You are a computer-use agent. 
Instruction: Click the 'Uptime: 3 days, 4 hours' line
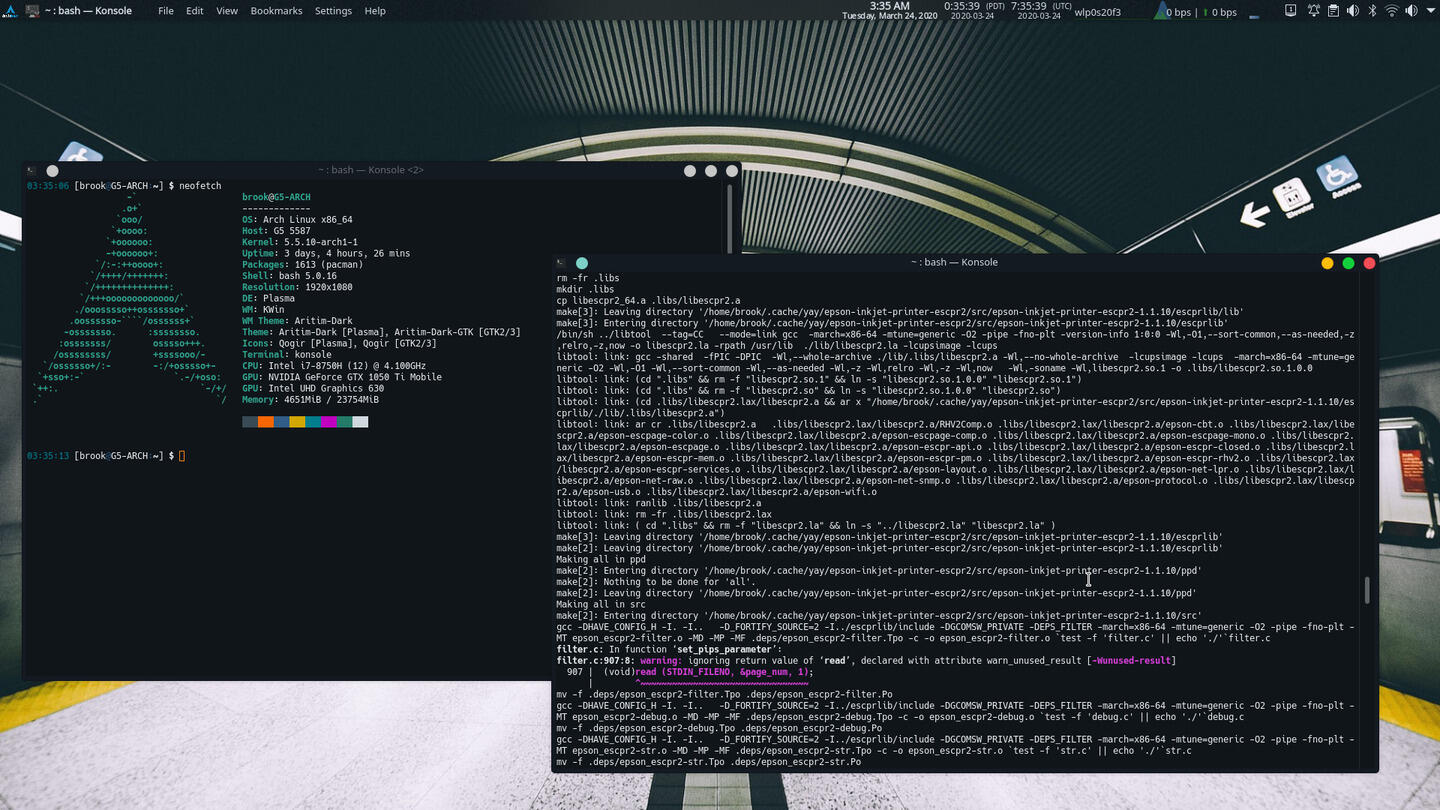point(326,254)
